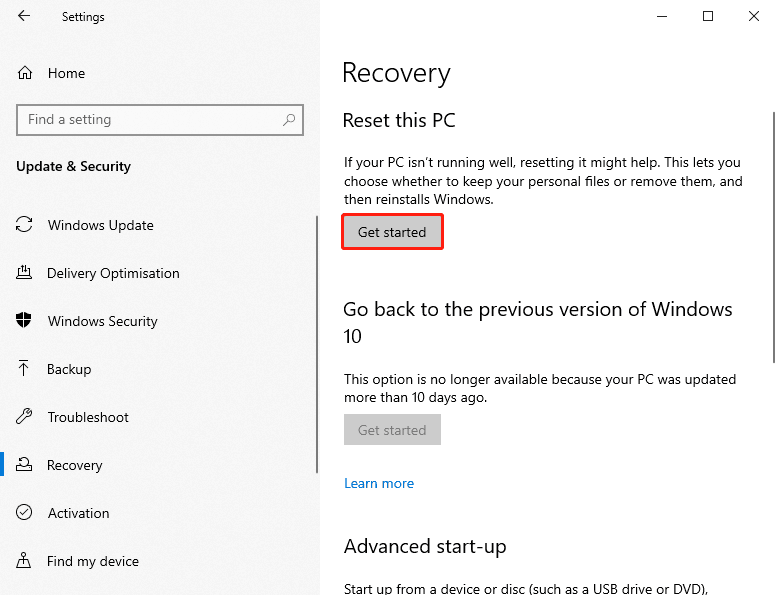Open the Learn more link
The height and width of the screenshot is (595, 777).
coord(378,483)
